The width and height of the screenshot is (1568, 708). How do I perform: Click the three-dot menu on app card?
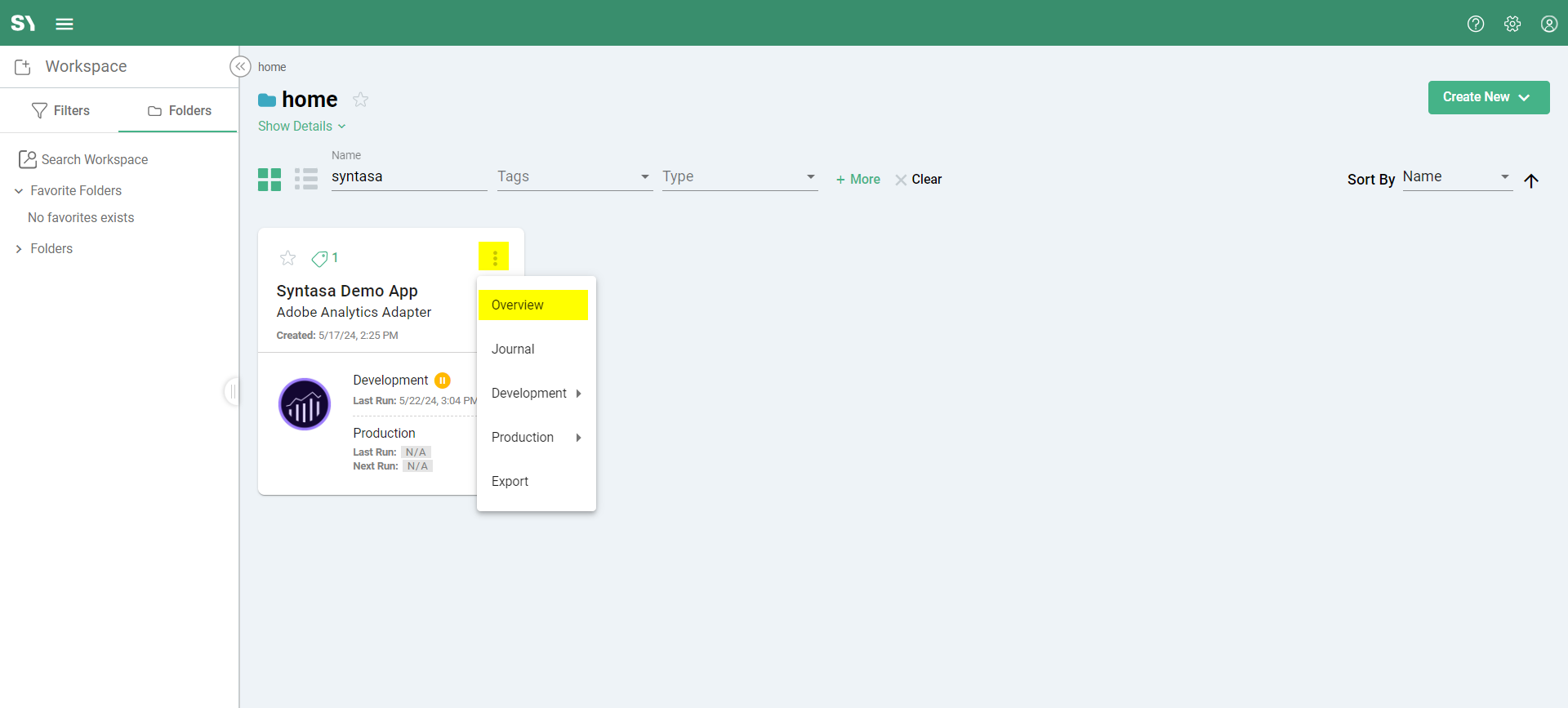point(494,257)
